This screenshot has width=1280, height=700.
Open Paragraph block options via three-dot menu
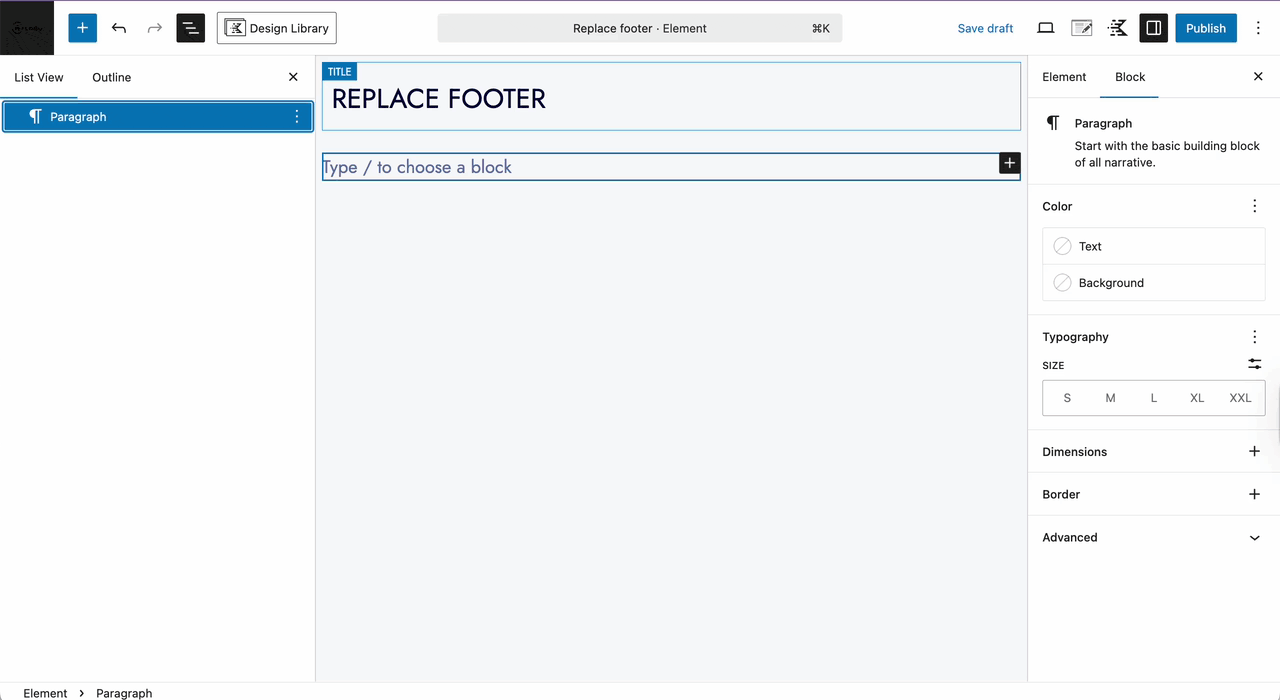(296, 116)
